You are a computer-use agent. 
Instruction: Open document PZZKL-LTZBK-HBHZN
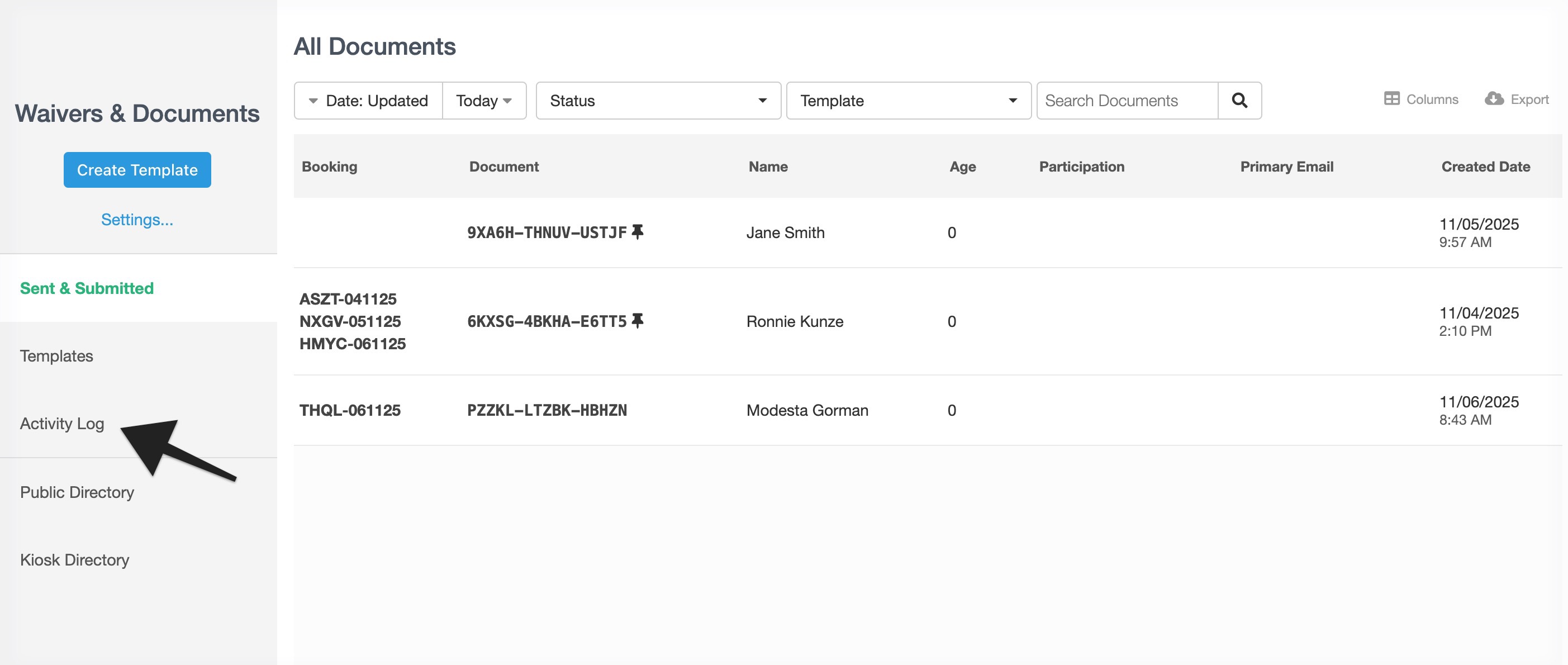547,410
